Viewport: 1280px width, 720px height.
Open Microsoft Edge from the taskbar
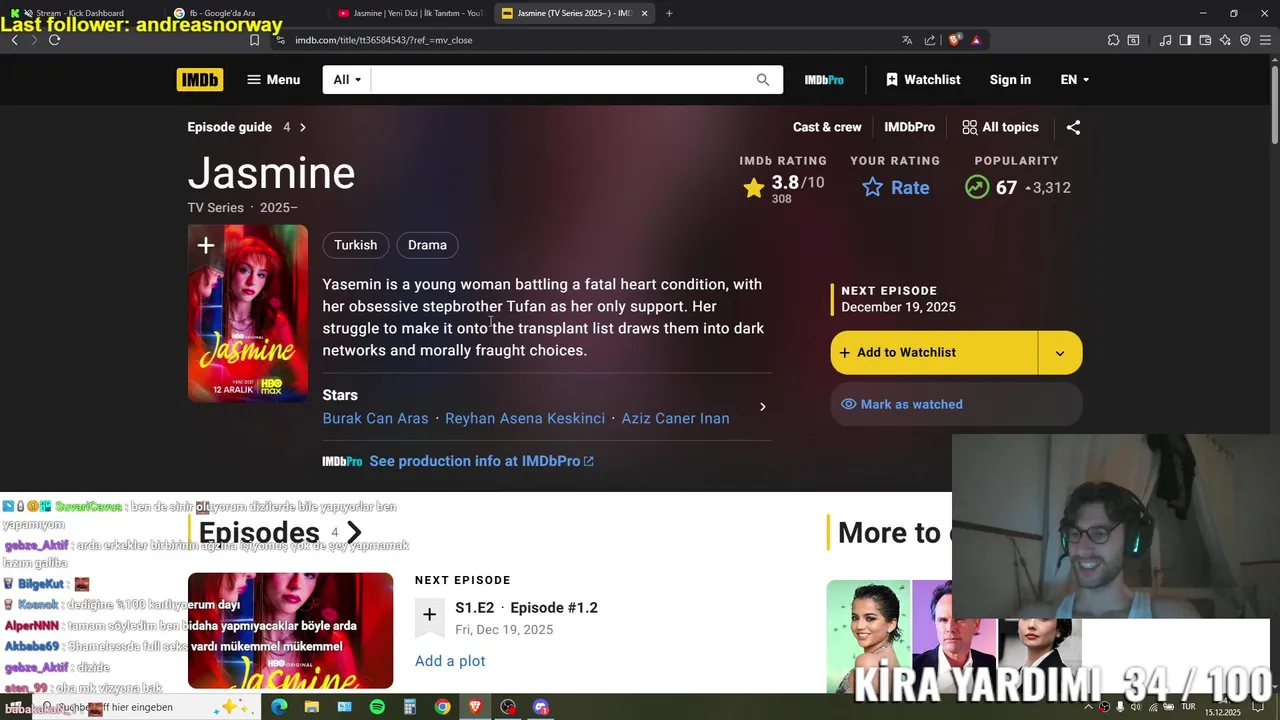[x=279, y=707]
